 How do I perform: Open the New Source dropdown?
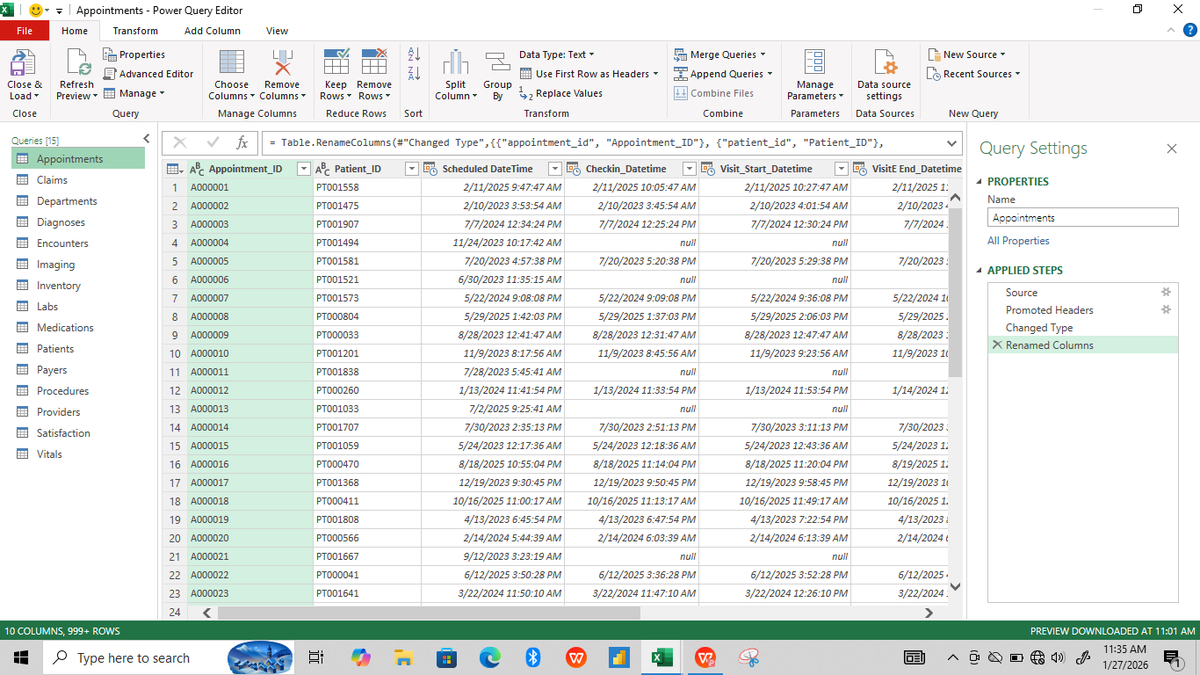click(x=967, y=54)
